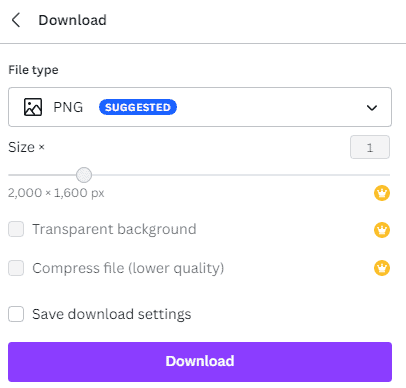Click the size multiplier input field

[x=370, y=147]
